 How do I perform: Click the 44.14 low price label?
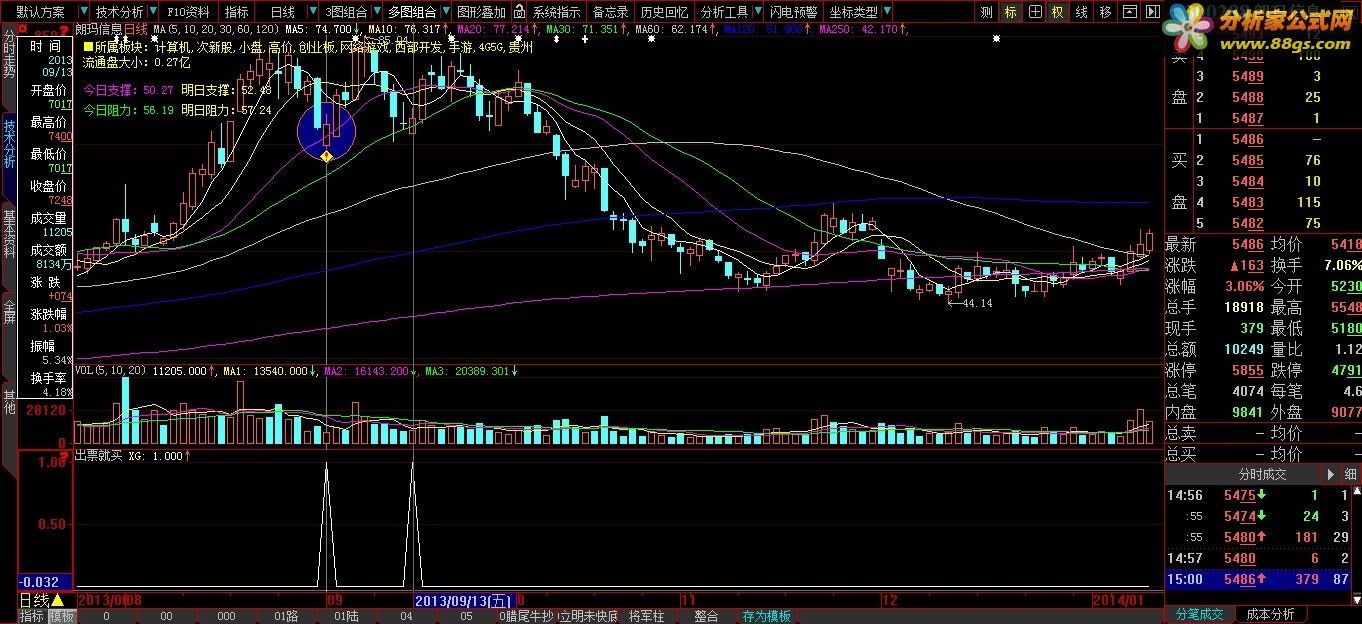coord(976,303)
